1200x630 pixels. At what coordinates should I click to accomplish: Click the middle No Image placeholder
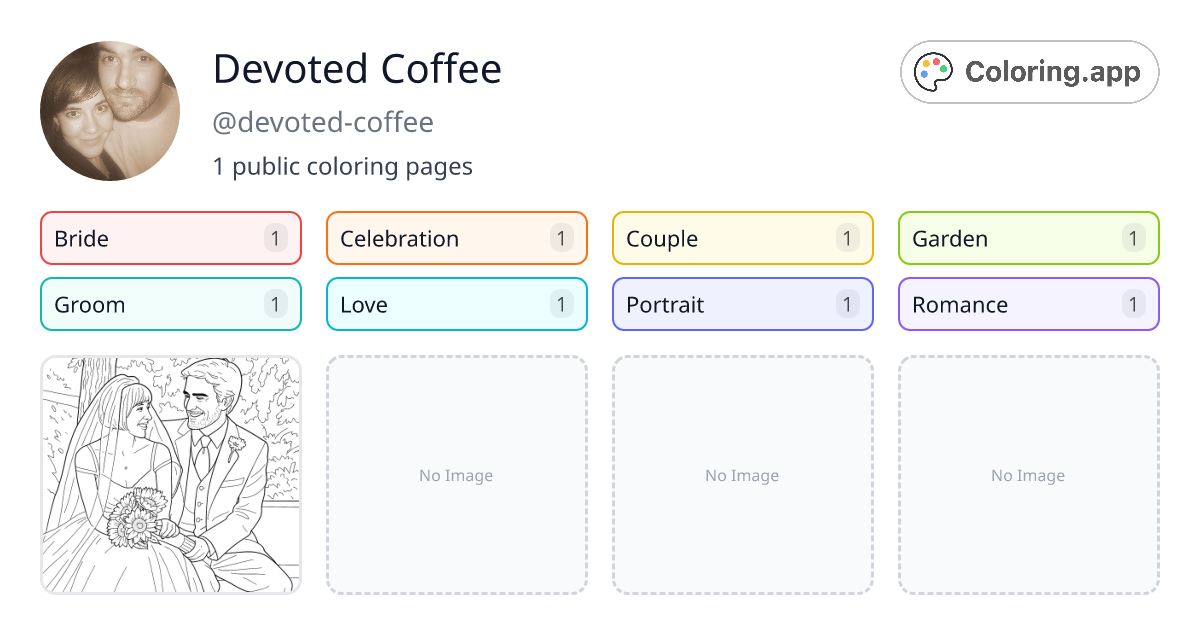(742, 475)
